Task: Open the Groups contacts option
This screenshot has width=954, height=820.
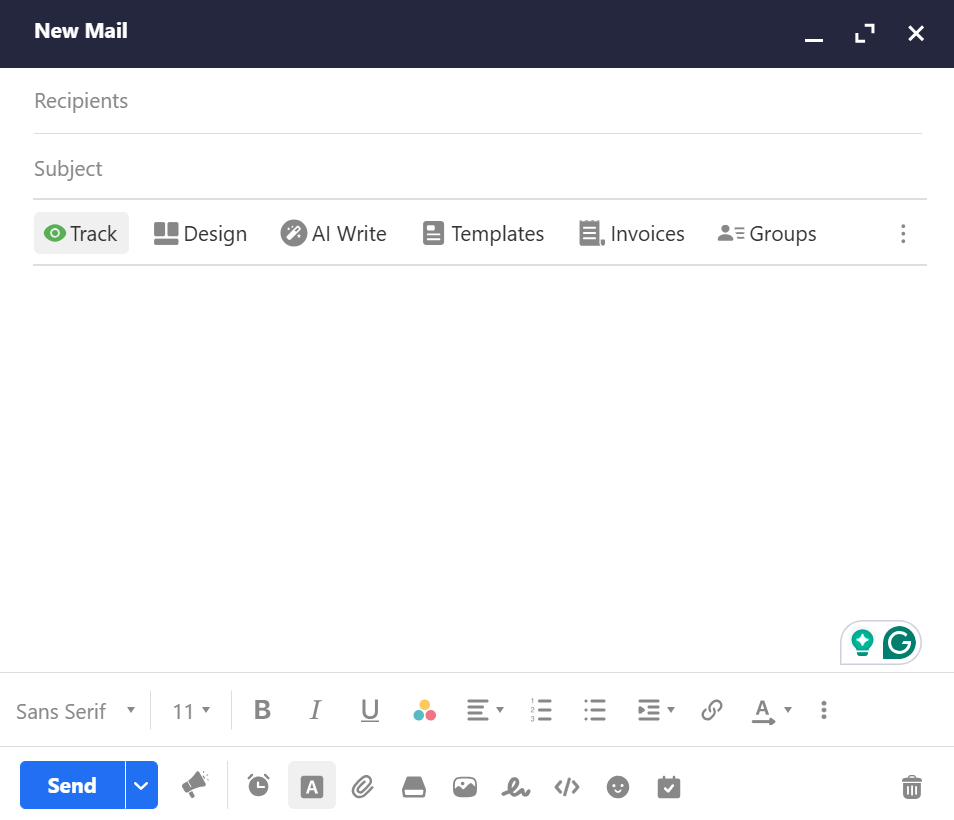Action: (767, 233)
